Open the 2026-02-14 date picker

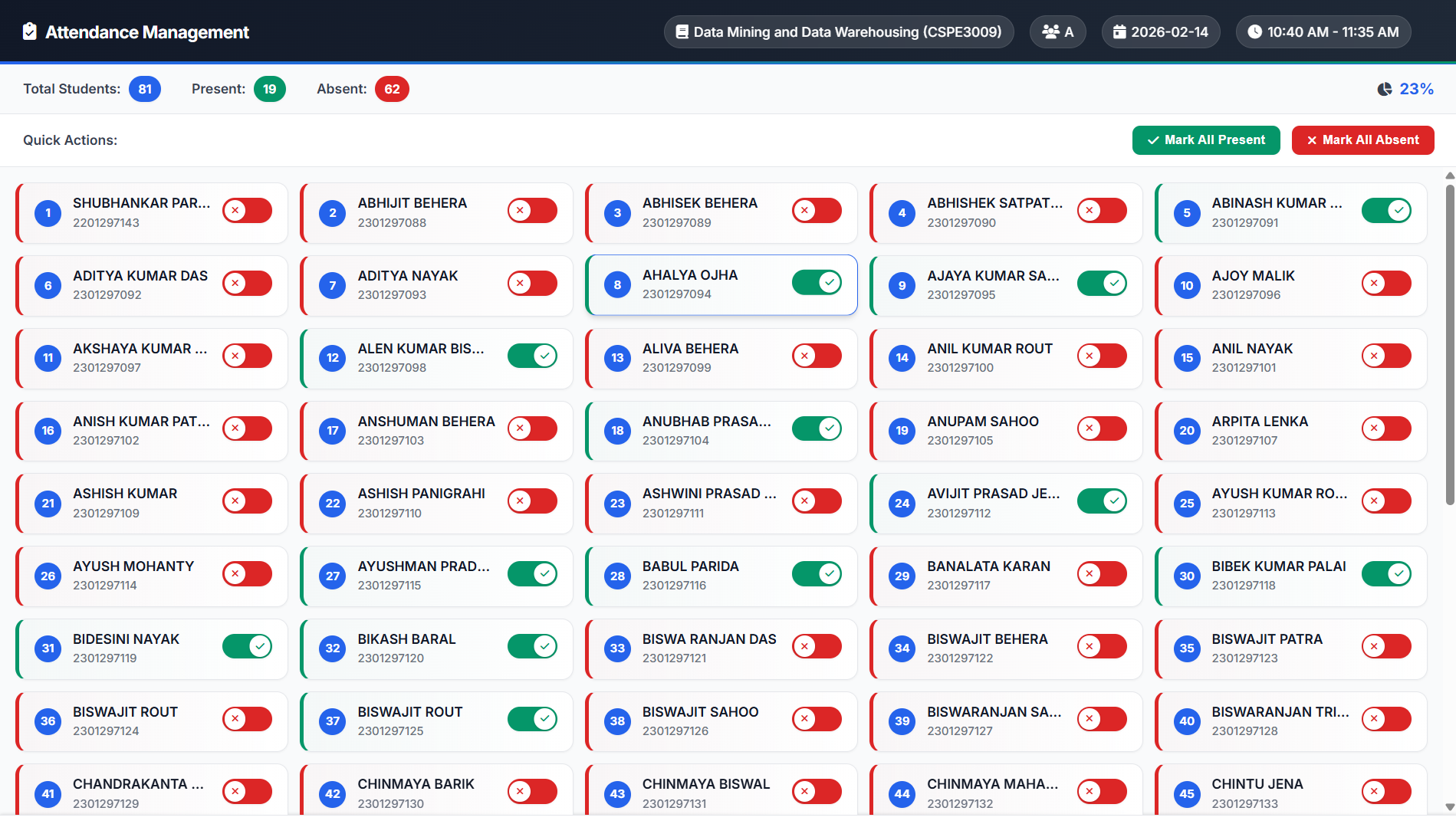[1161, 31]
